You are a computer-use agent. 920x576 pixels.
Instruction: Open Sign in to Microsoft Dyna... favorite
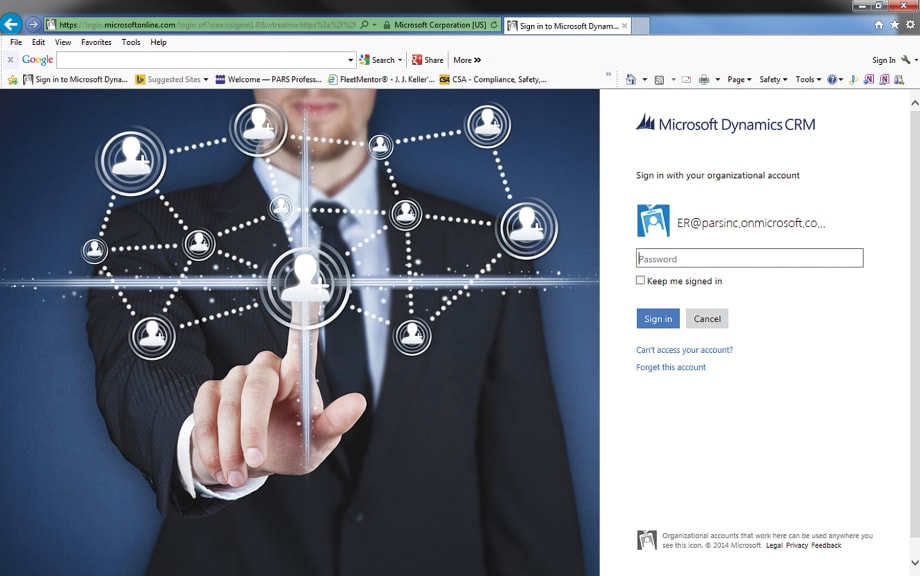coord(75,79)
